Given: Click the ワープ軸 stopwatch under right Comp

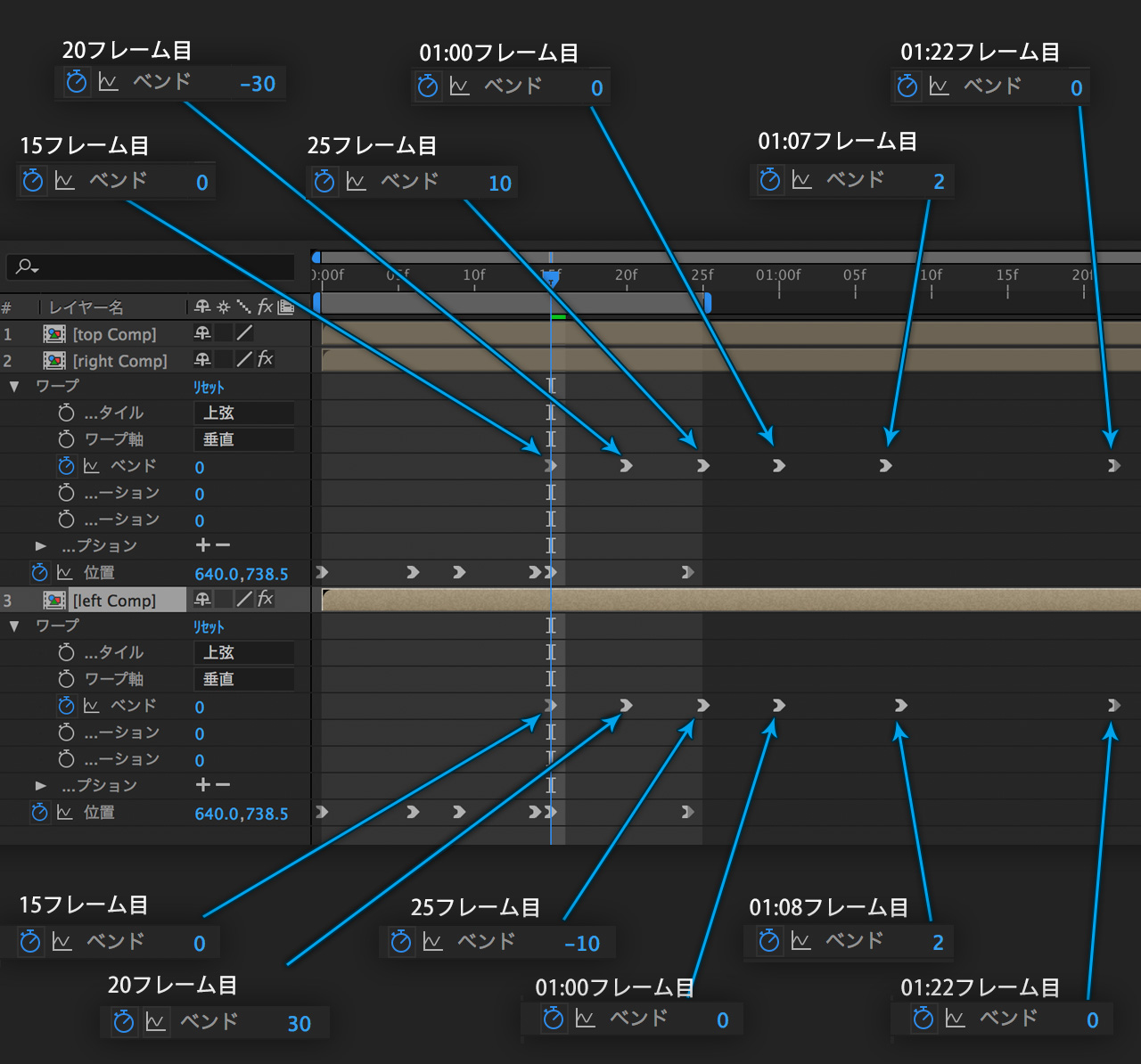Looking at the screenshot, I should point(66,439).
